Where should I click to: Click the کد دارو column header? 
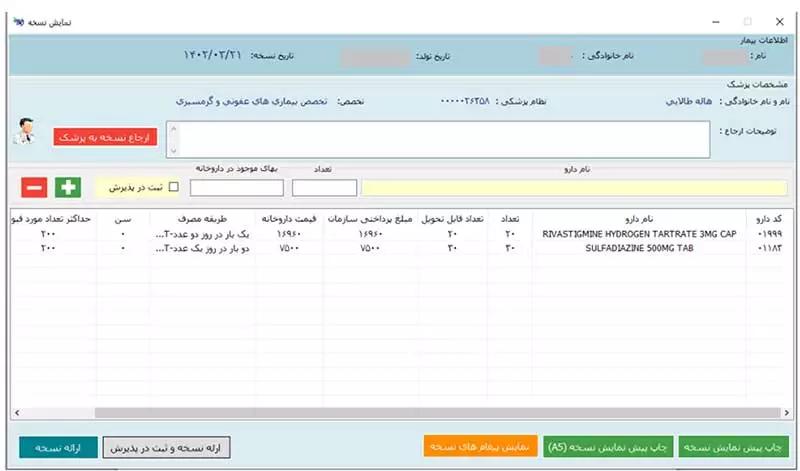coord(768,219)
